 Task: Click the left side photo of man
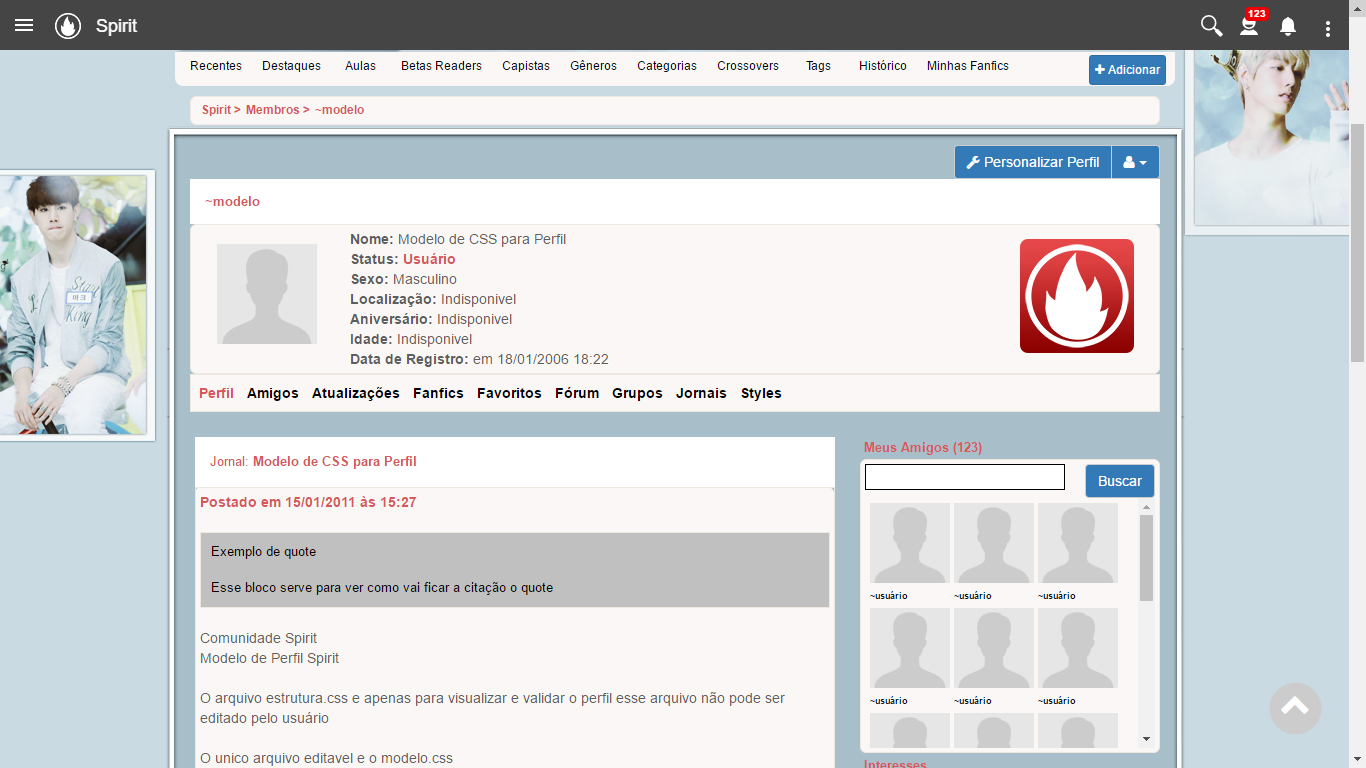74,304
